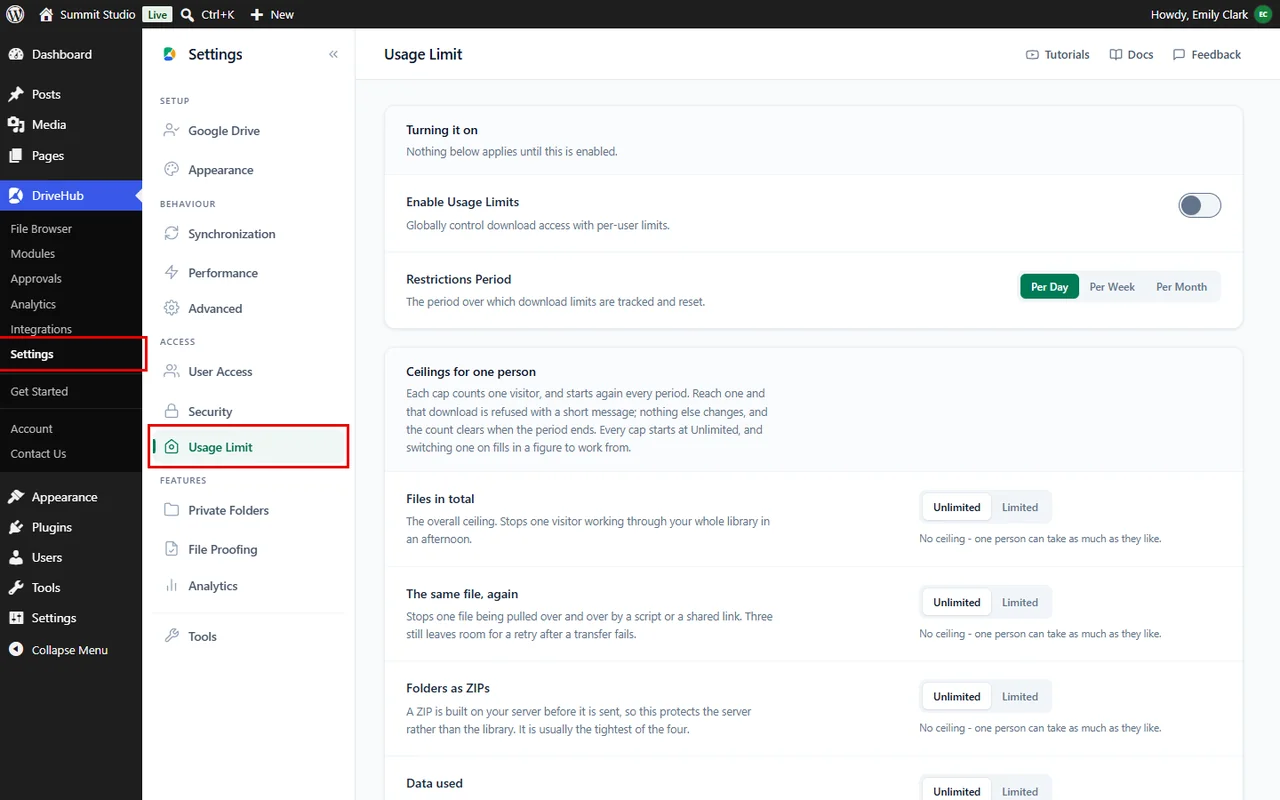Screen dimensions: 1280x800
Task: Open the User Access settings tab
Action: click(x=248, y=371)
